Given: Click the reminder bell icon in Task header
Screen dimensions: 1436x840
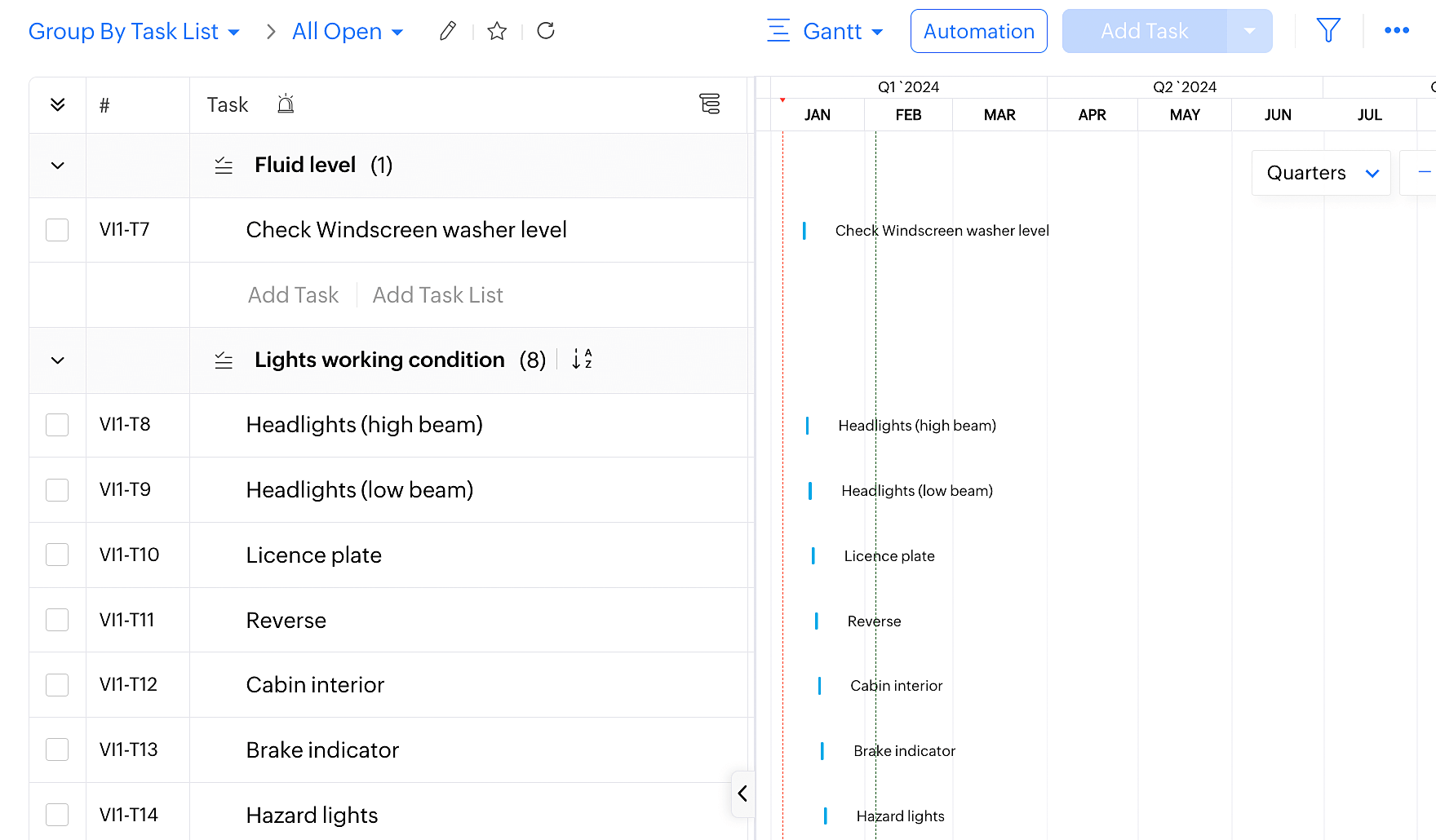Looking at the screenshot, I should [x=286, y=104].
